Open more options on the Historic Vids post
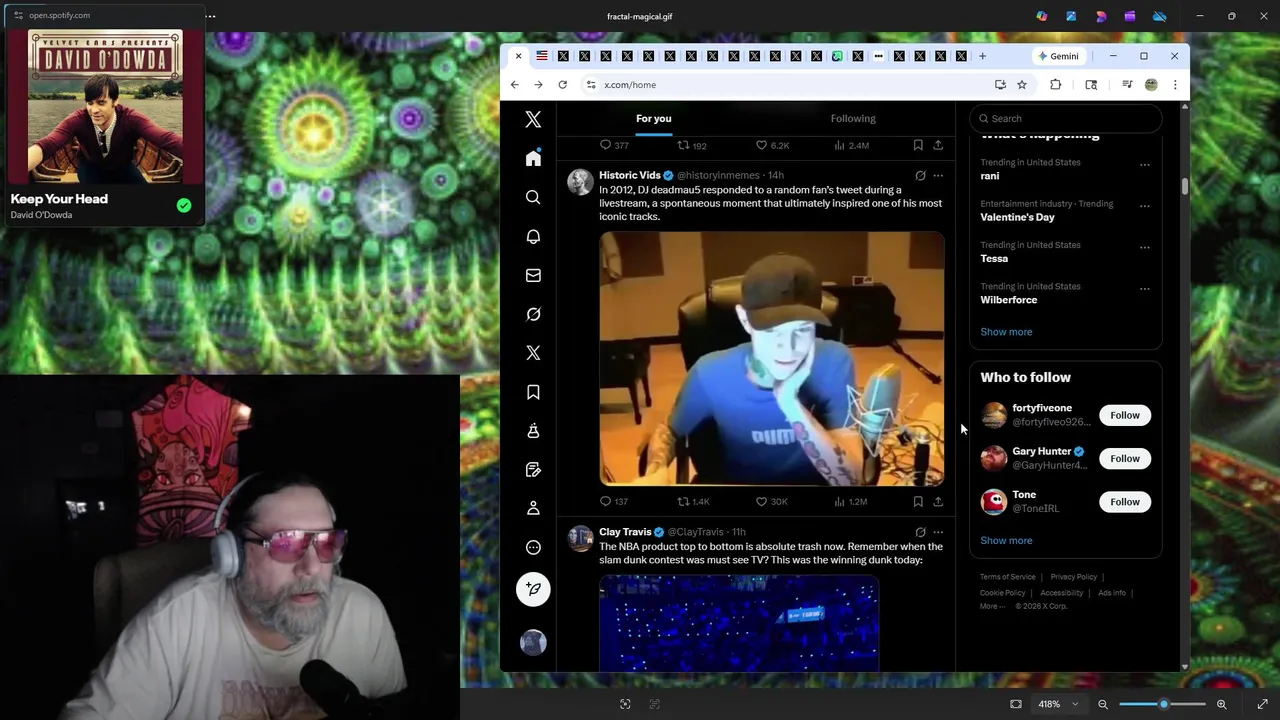Viewport: 1280px width, 720px height. [938, 175]
